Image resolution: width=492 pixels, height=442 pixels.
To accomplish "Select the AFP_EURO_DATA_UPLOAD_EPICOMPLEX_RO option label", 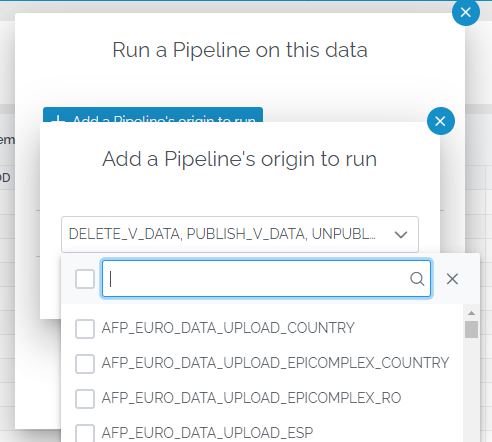I will [x=251, y=398].
